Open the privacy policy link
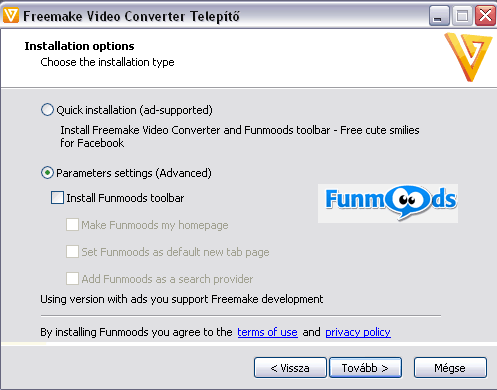The image size is (497, 390). click(358, 332)
